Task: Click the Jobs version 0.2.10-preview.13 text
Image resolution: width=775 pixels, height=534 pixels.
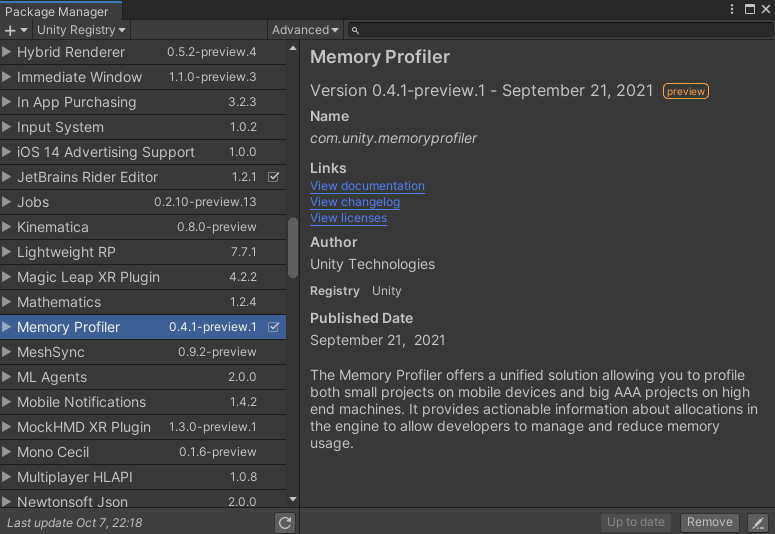Action: pos(205,202)
